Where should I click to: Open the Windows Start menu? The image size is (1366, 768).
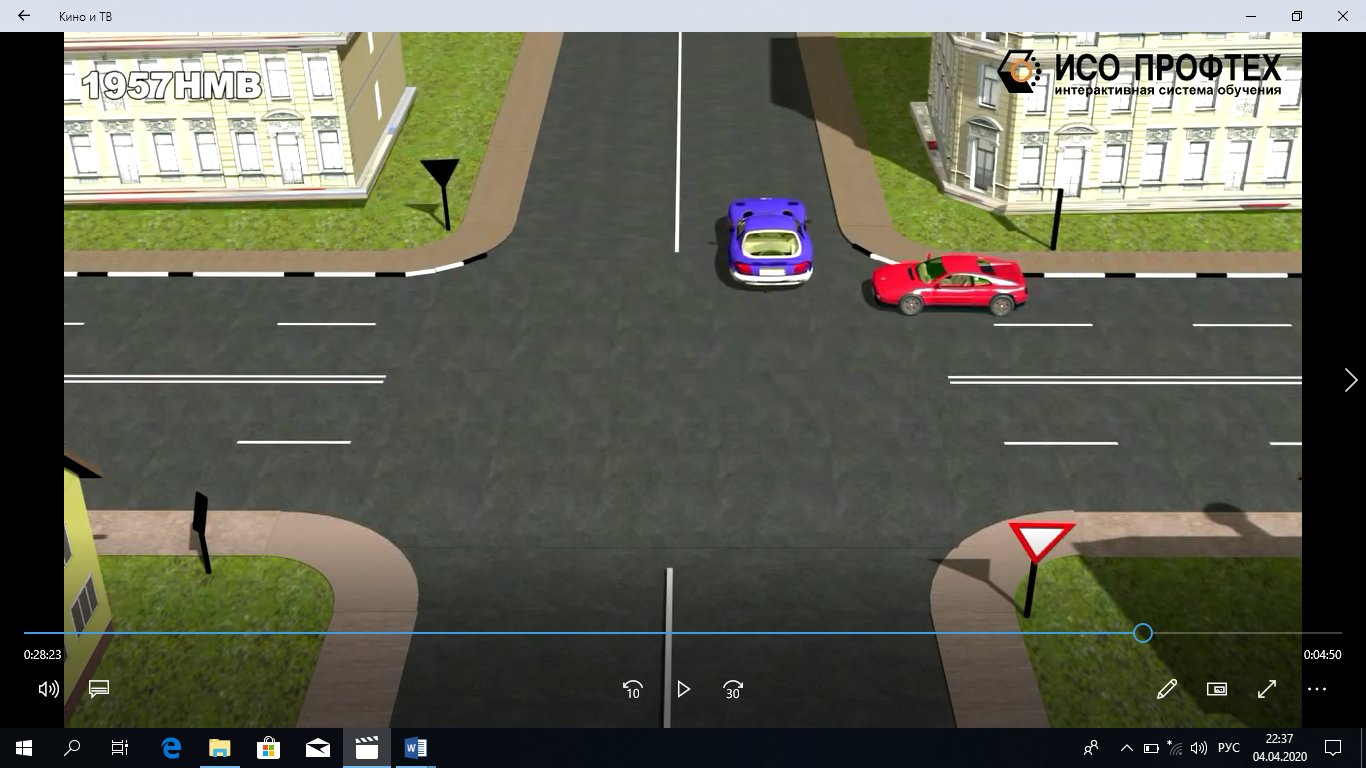pyautogui.click(x=23, y=748)
